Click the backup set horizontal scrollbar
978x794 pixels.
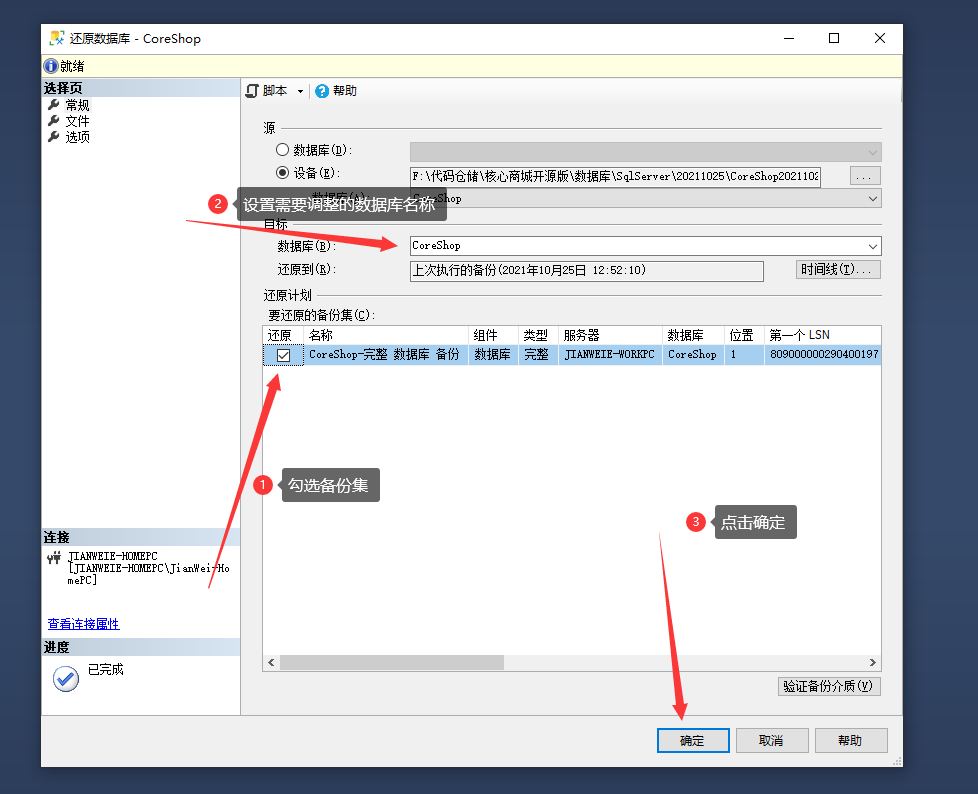coord(392,663)
